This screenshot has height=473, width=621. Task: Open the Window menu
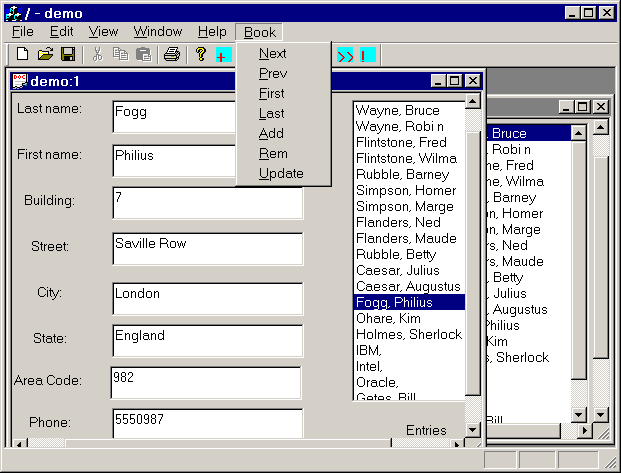click(x=158, y=32)
